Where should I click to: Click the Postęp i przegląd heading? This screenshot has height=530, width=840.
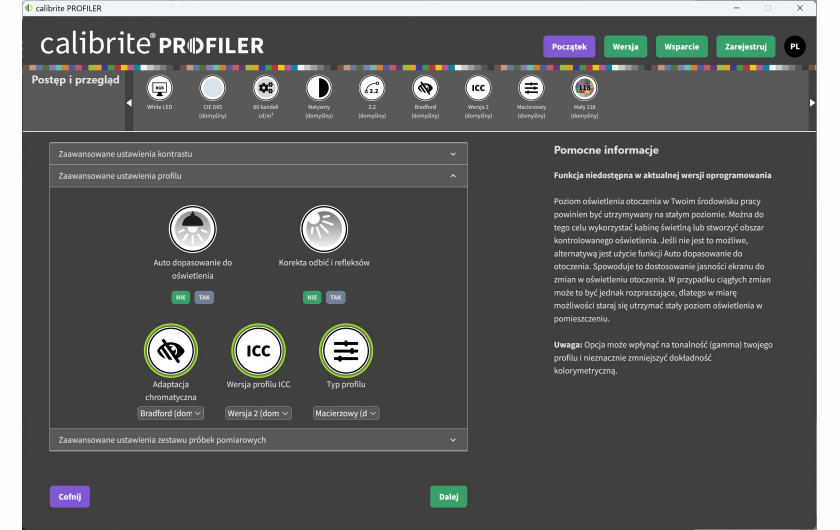tap(76, 80)
